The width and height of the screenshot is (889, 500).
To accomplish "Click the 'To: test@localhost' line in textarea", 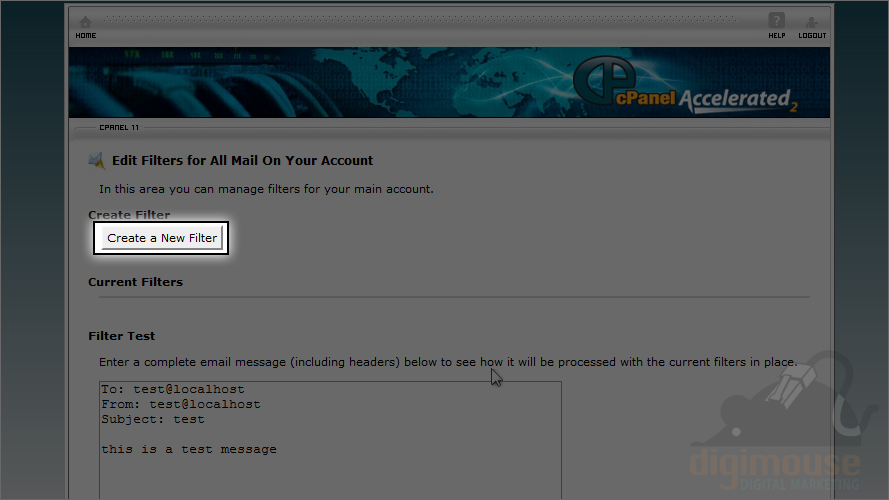I will point(173,389).
